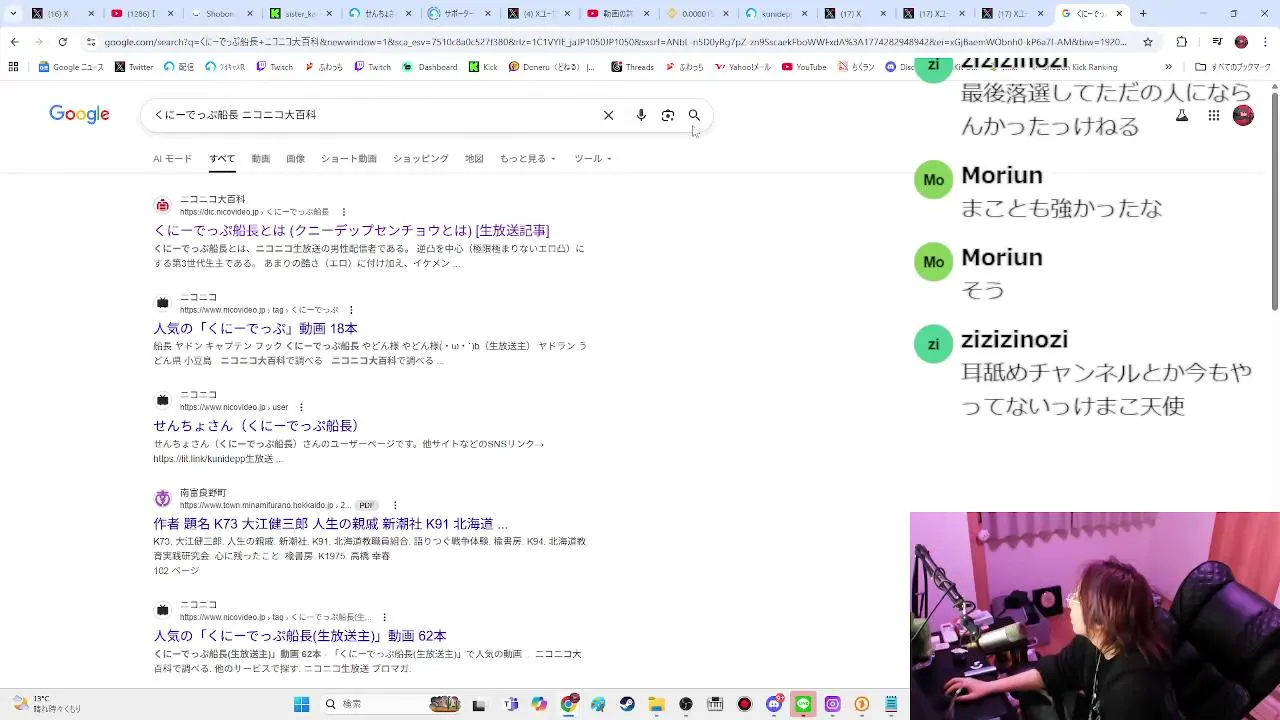Viewport: 1280px width, 720px height.
Task: Open LINE from the taskbar
Action: (x=803, y=704)
